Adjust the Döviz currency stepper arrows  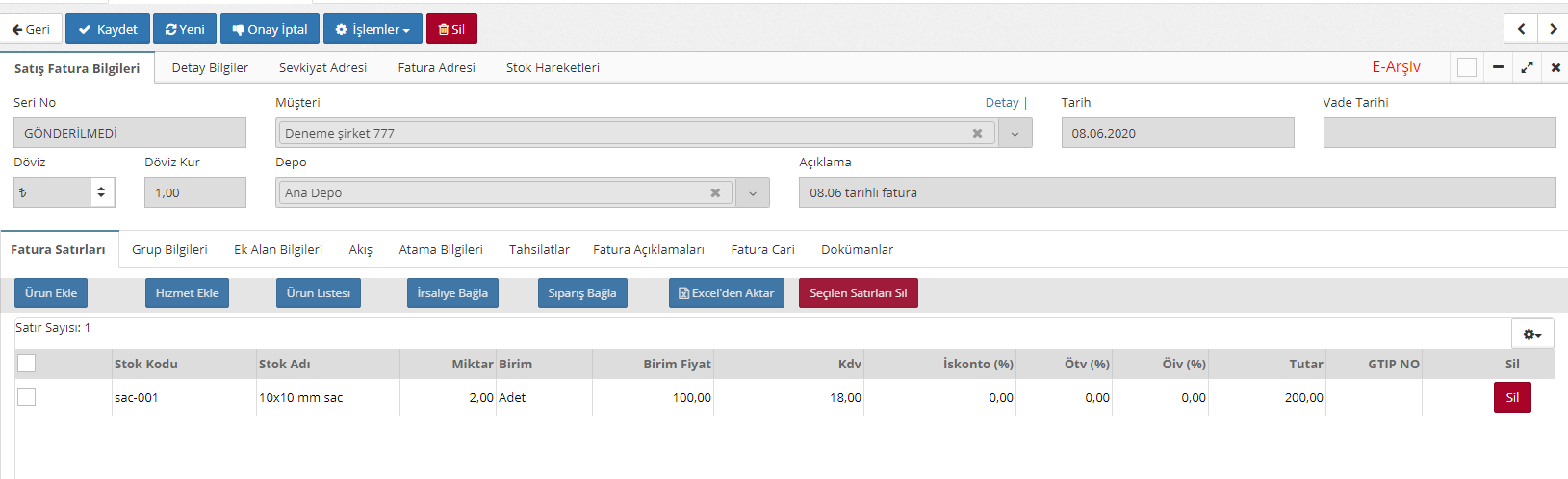101,192
